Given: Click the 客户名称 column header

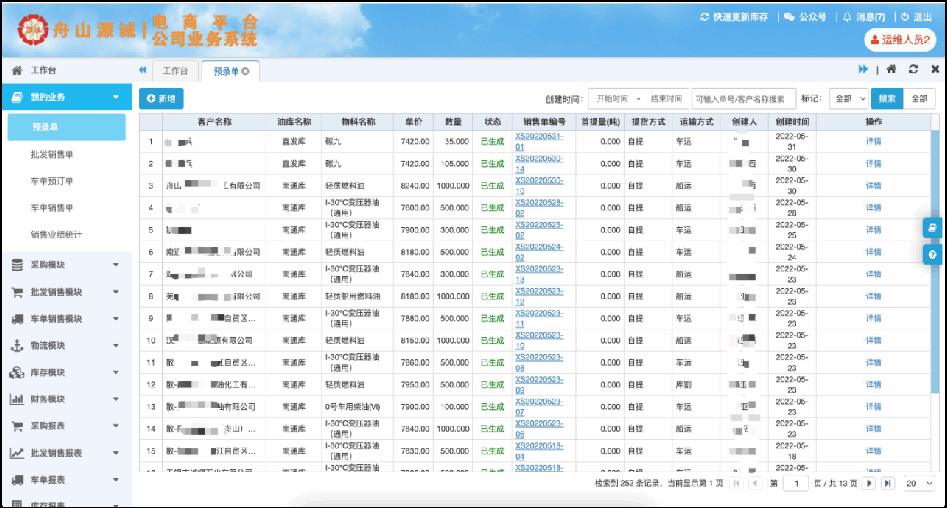Looking at the screenshot, I should (x=214, y=121).
